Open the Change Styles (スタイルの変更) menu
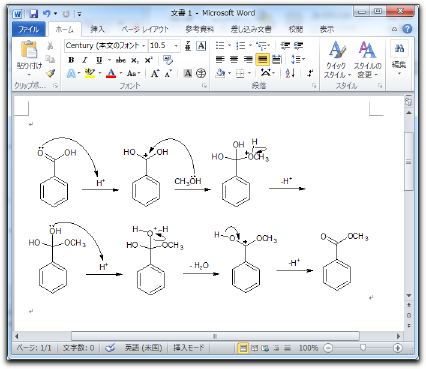This screenshot has width=426, height=369. tap(367, 60)
